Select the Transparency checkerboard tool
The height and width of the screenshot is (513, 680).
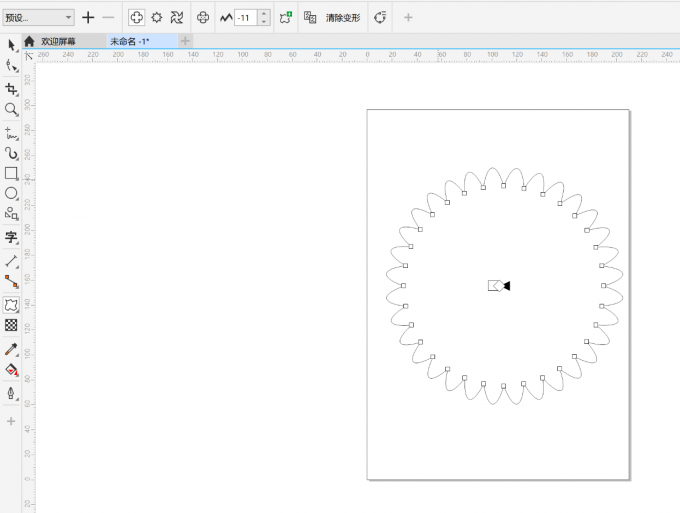tap(11, 325)
